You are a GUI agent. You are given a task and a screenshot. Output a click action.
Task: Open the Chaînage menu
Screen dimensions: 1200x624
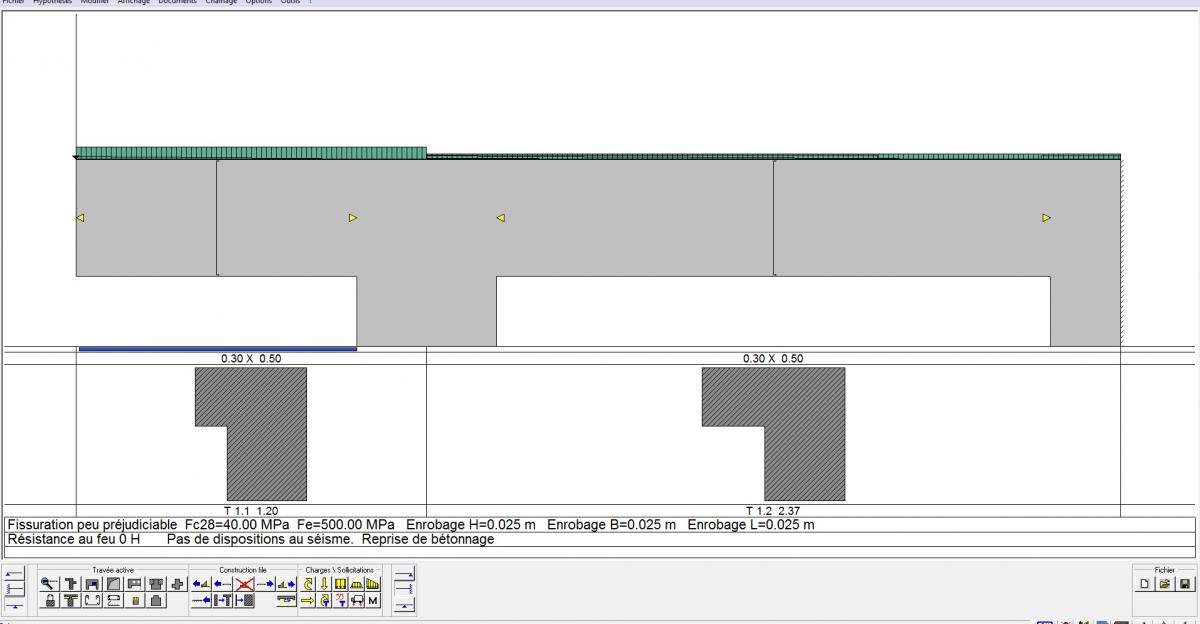coord(222,2)
